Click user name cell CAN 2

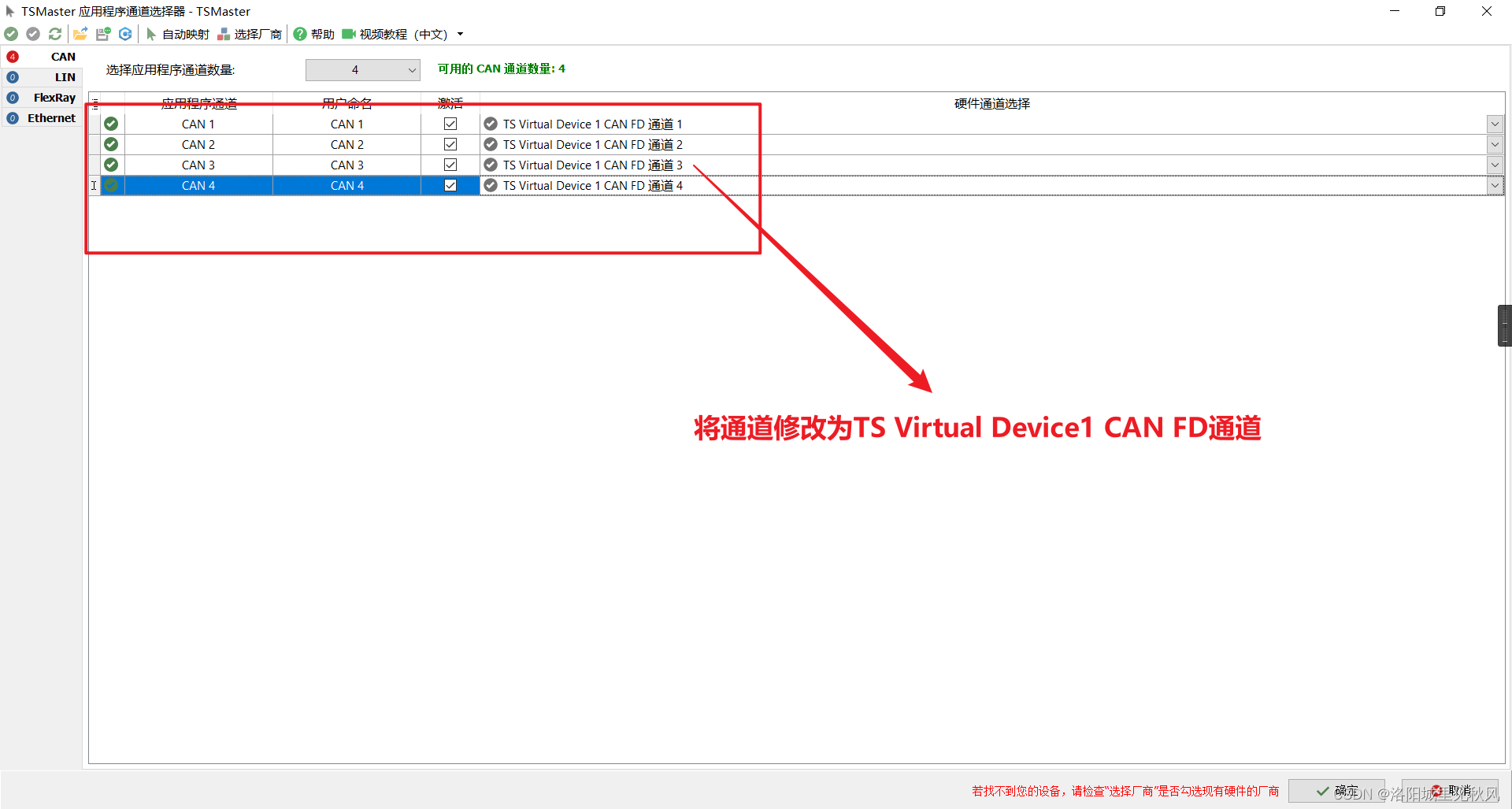tap(347, 144)
